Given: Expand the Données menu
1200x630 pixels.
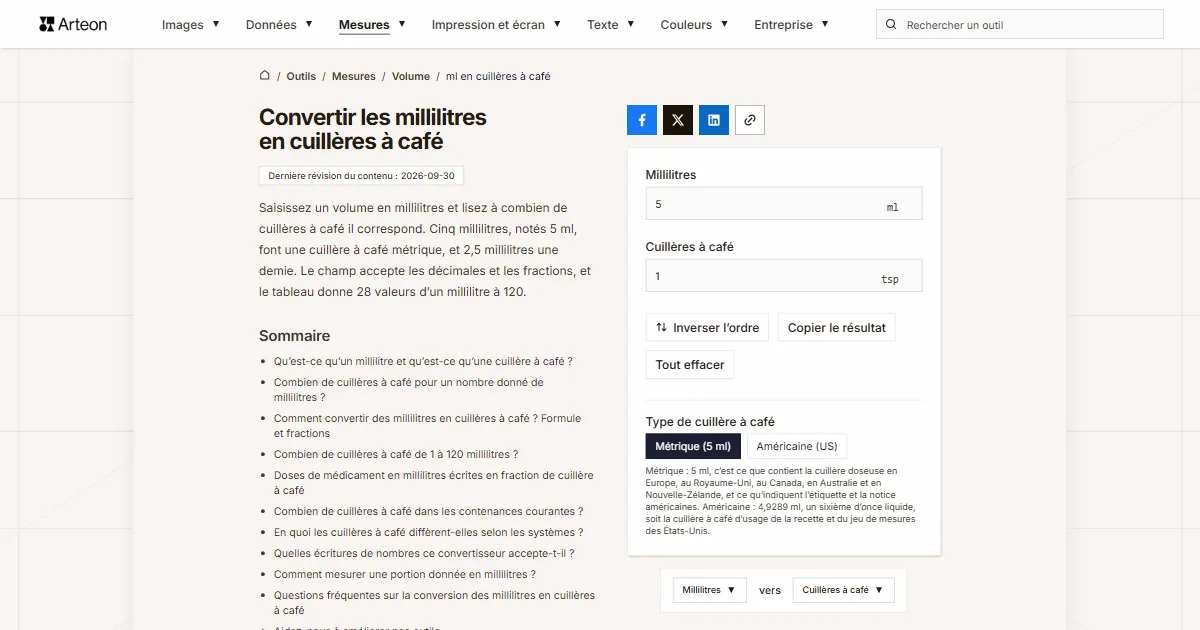Looking at the screenshot, I should point(279,24).
